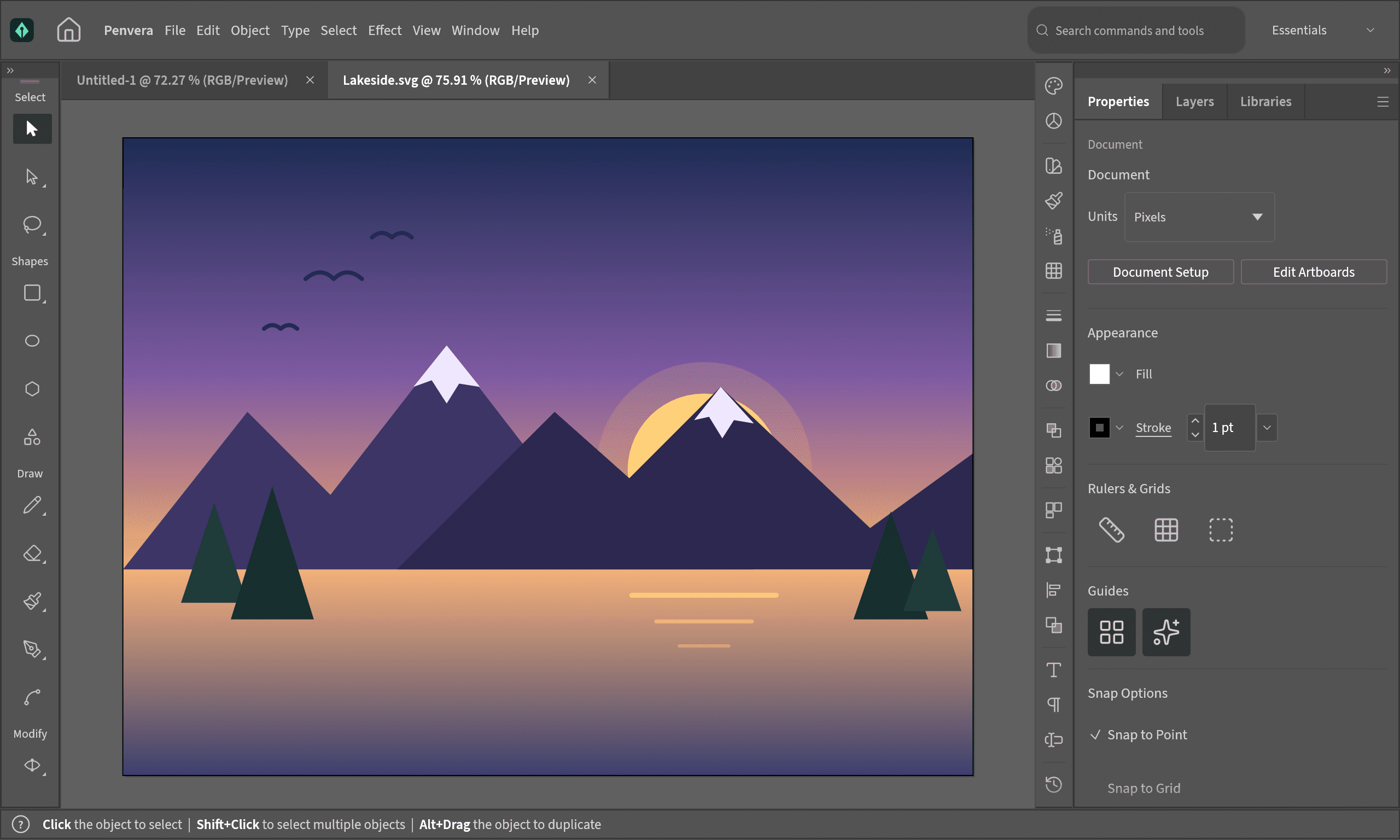Open the Object menu
Screen dimensions: 1400x840
point(249,30)
